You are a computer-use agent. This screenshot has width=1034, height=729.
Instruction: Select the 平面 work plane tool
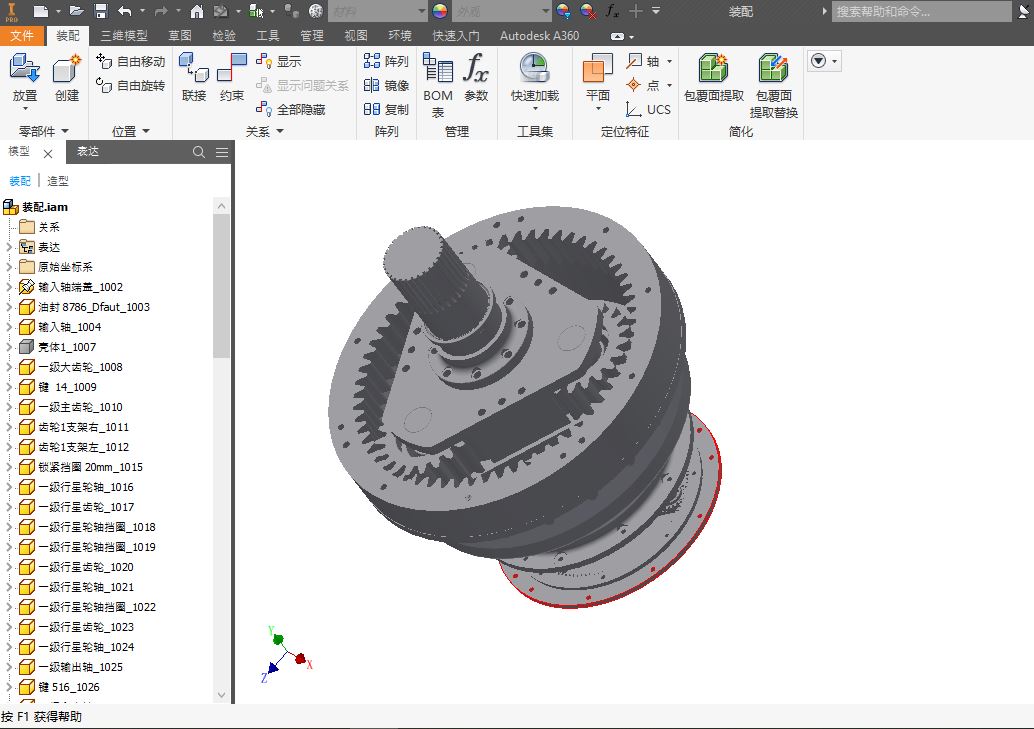coord(598,78)
